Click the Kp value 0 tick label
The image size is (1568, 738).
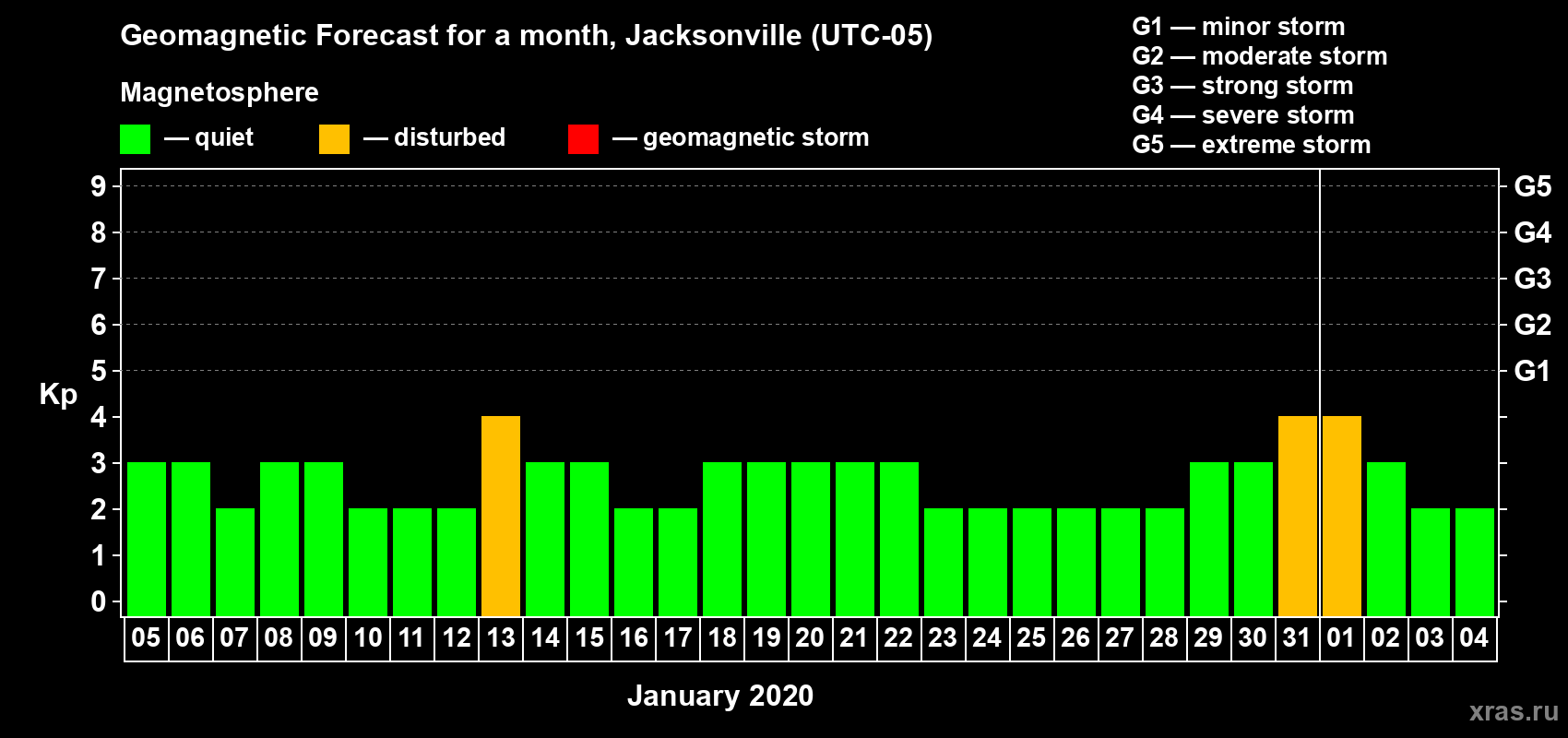click(99, 601)
